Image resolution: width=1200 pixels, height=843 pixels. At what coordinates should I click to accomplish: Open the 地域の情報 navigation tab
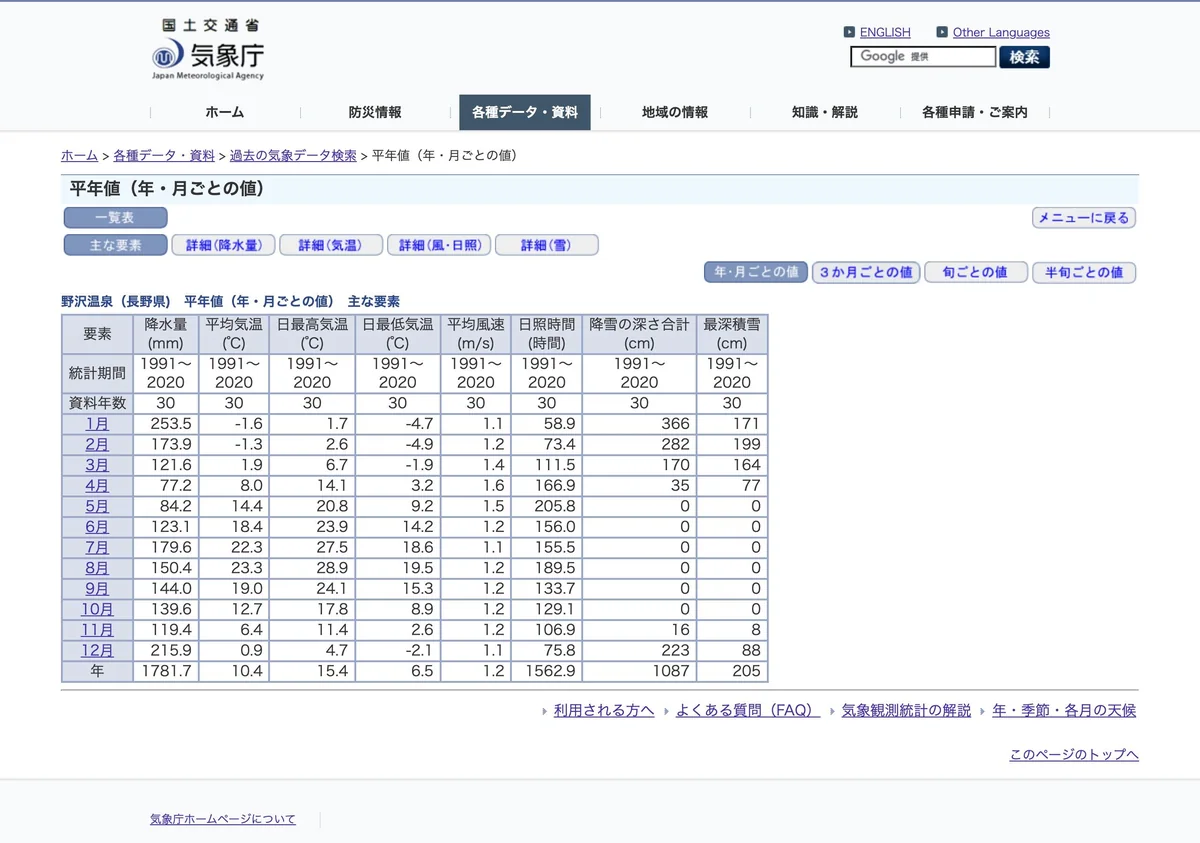tap(675, 112)
